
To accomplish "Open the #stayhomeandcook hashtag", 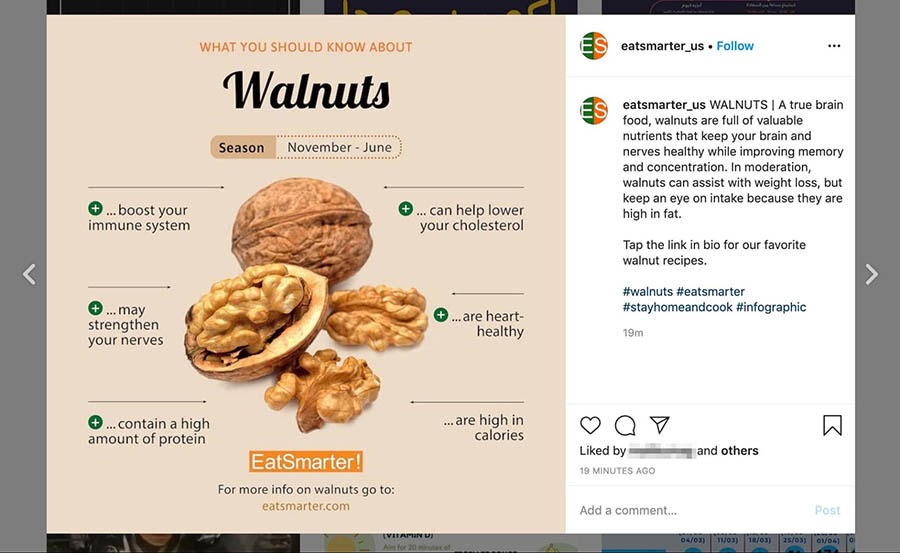I will [677, 307].
